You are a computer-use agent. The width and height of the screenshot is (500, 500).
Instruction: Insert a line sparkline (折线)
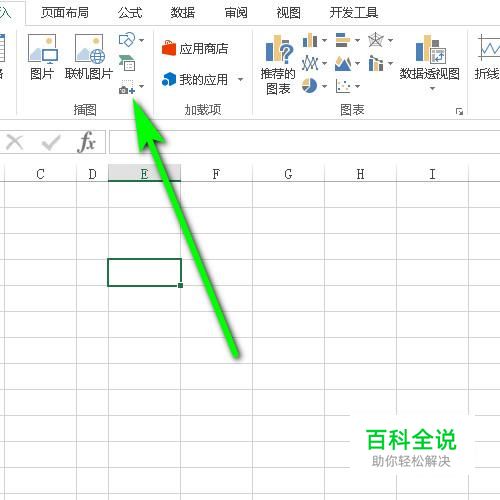[487, 57]
